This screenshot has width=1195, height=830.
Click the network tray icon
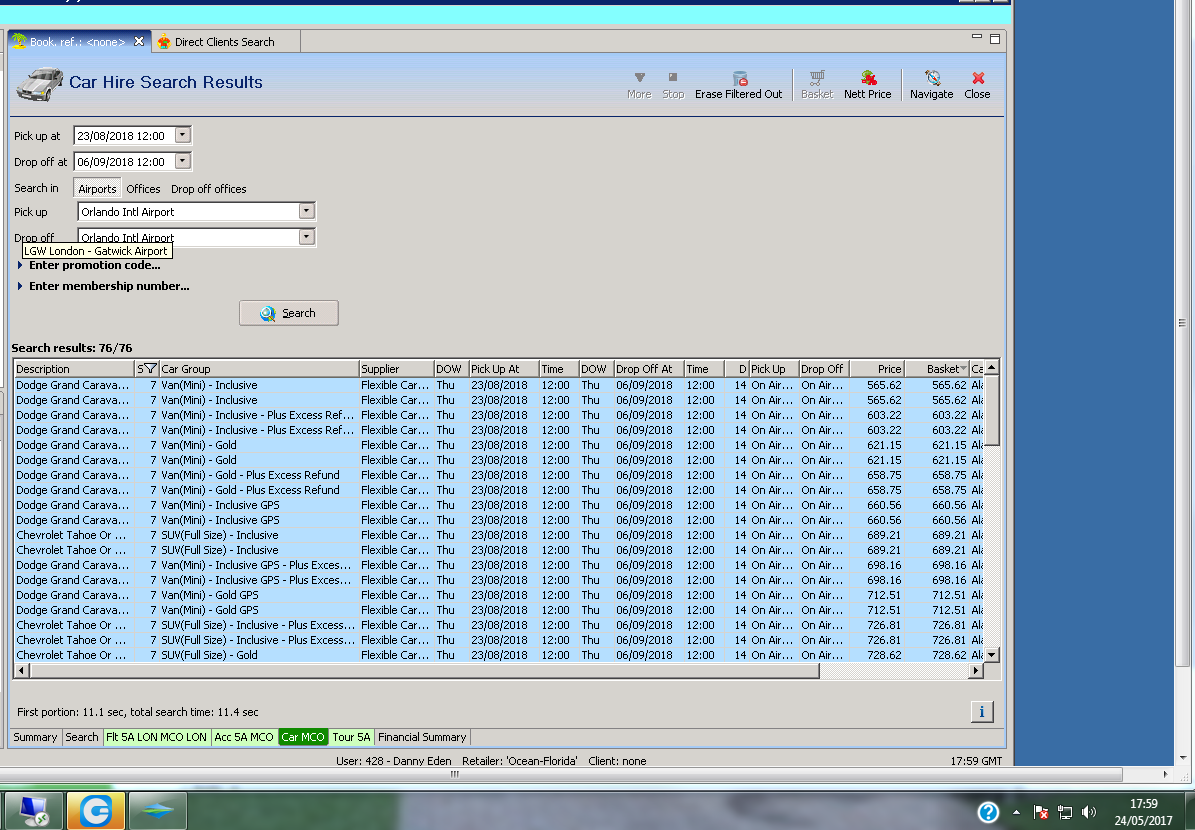(1065, 812)
